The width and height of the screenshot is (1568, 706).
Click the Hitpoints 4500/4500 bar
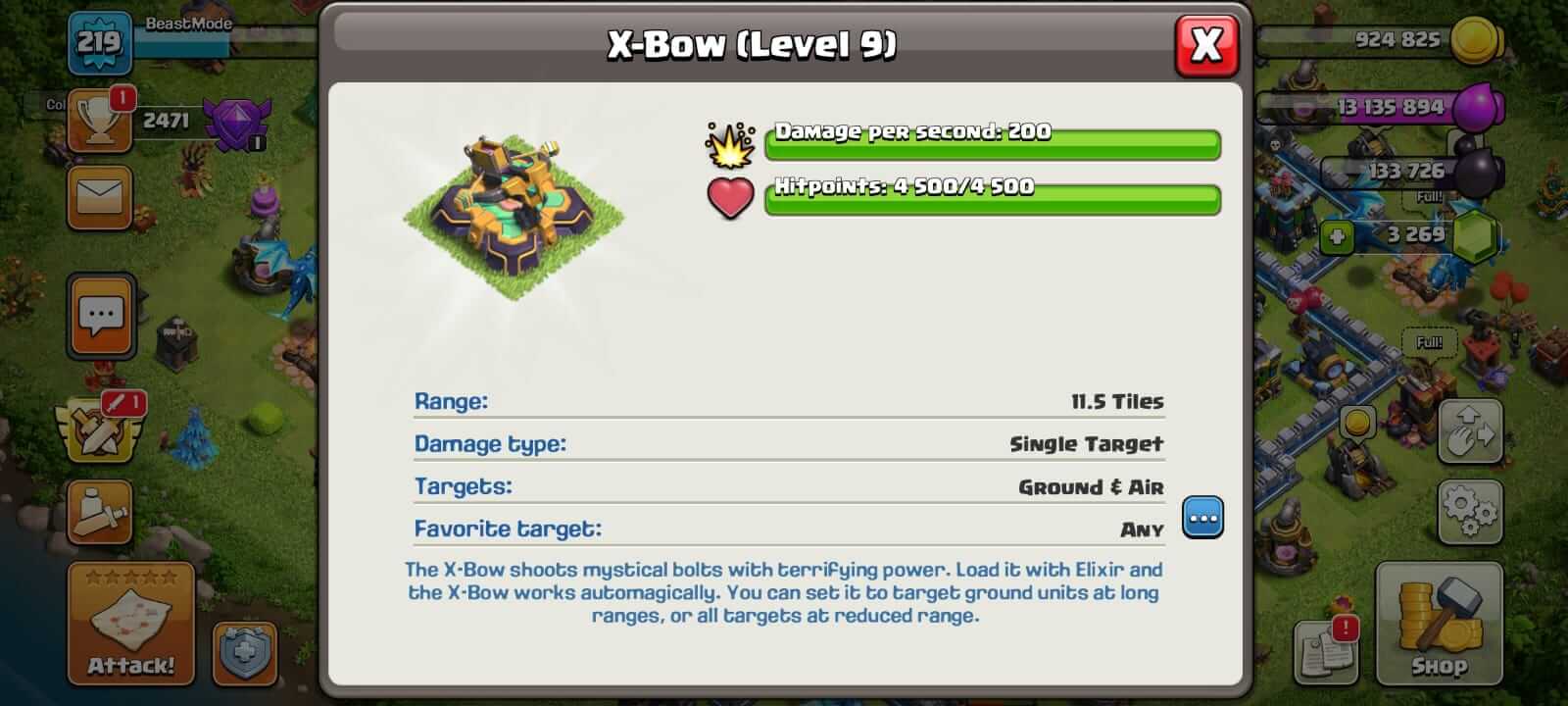992,198
